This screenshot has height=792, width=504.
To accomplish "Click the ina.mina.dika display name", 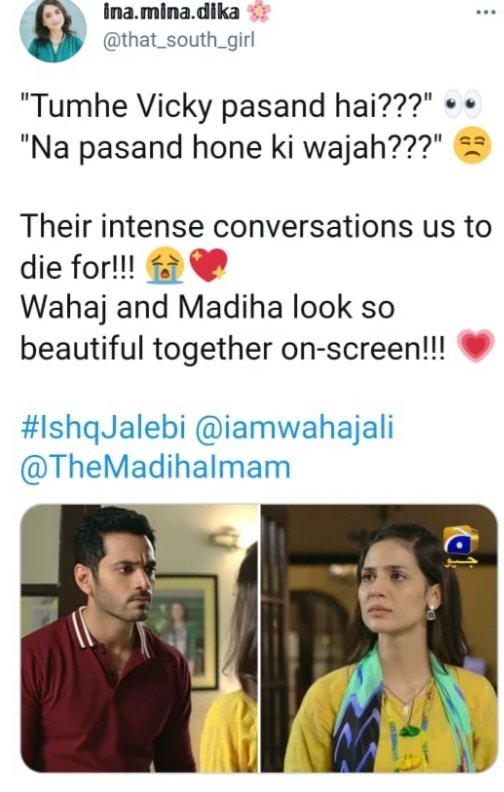I will pos(172,11).
